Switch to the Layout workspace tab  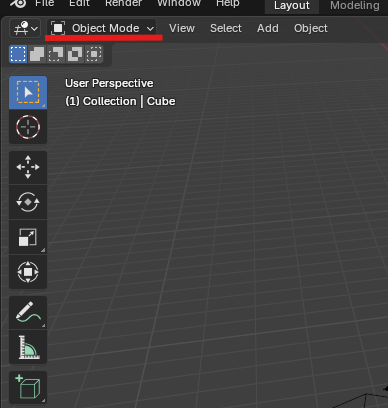[x=292, y=5]
